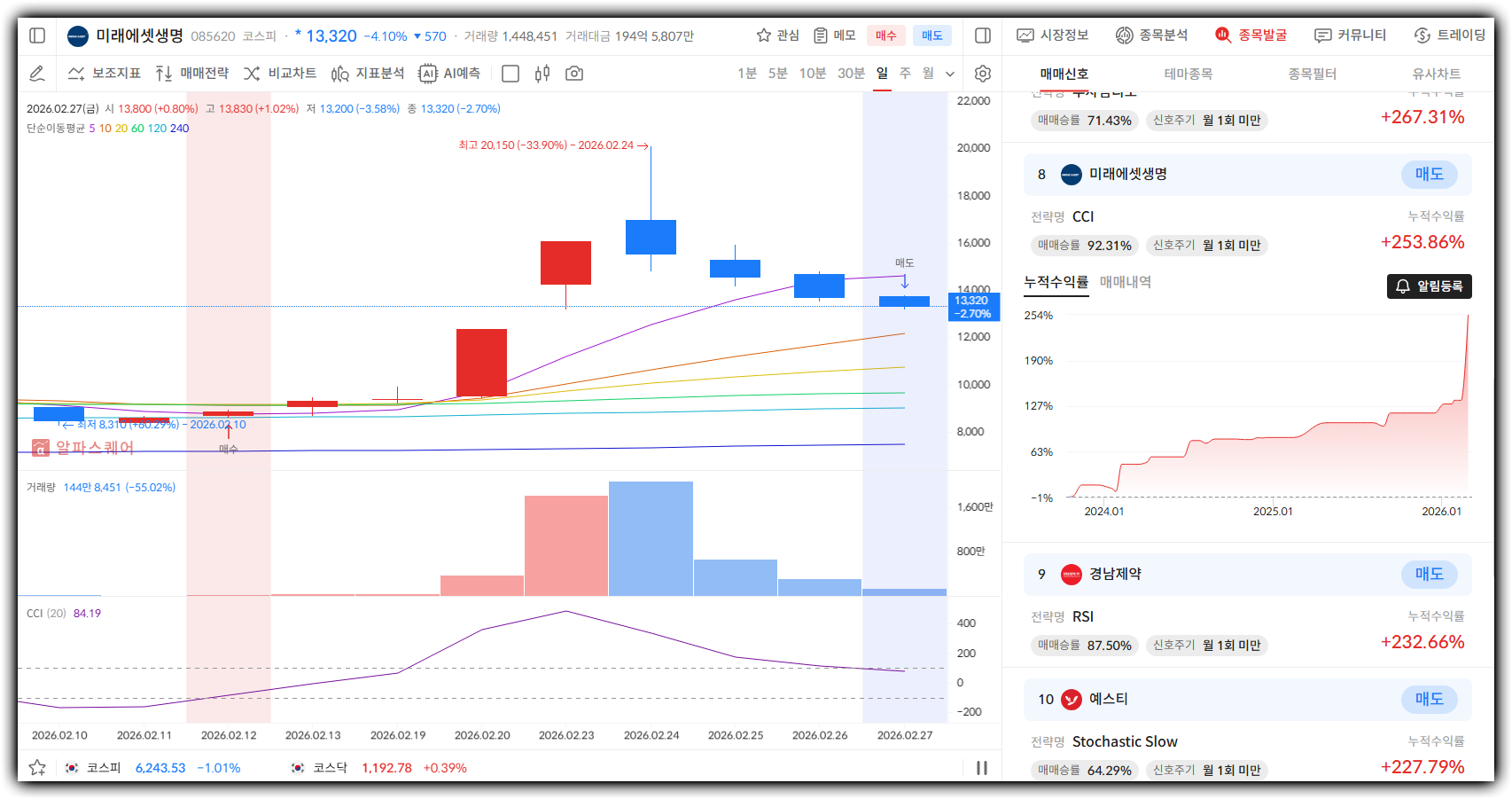This screenshot has height=799, width=1512.
Task: Toggle the square layout checkbox in toolbar
Action: [510, 74]
